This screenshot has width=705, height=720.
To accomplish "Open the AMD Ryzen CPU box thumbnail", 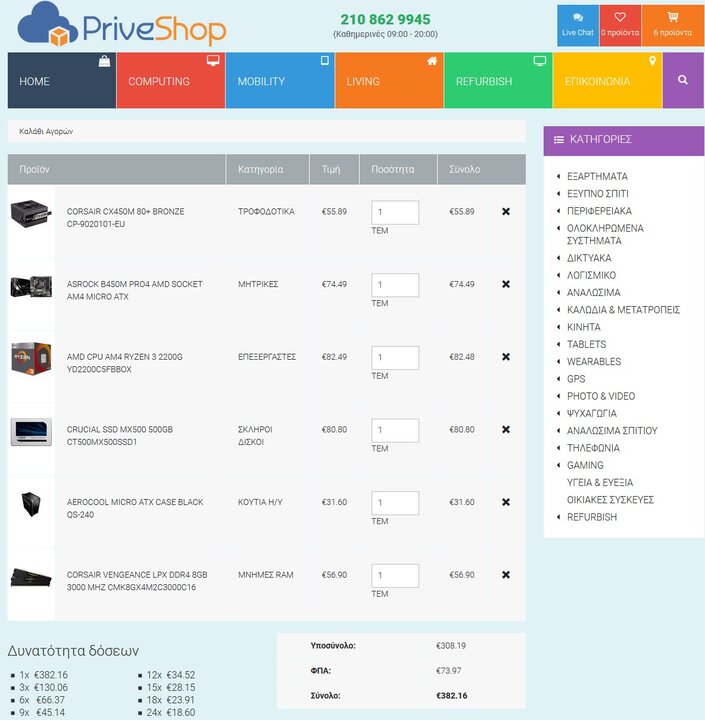I will 31,359.
